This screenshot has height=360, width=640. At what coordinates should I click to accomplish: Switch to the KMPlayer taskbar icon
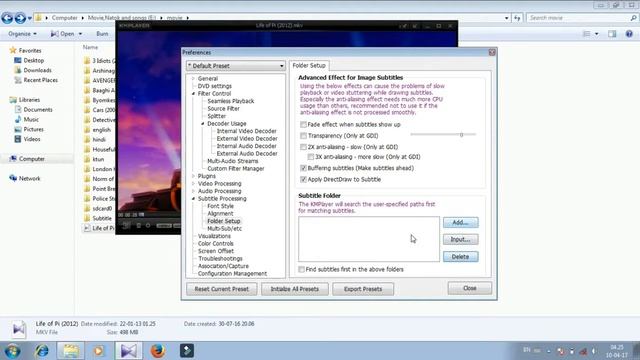pyautogui.click(x=129, y=351)
